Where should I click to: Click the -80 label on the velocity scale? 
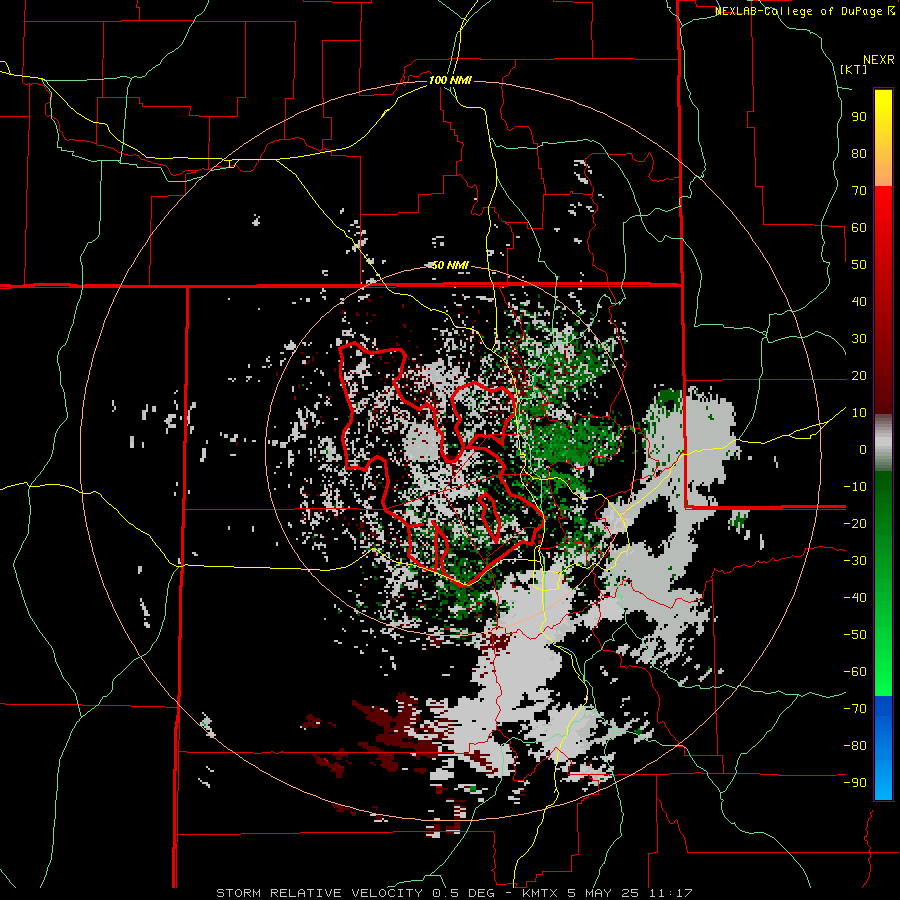click(x=855, y=746)
